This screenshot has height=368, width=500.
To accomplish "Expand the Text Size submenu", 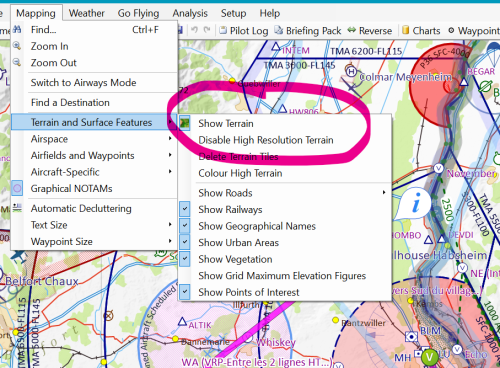I will [x=94, y=225].
